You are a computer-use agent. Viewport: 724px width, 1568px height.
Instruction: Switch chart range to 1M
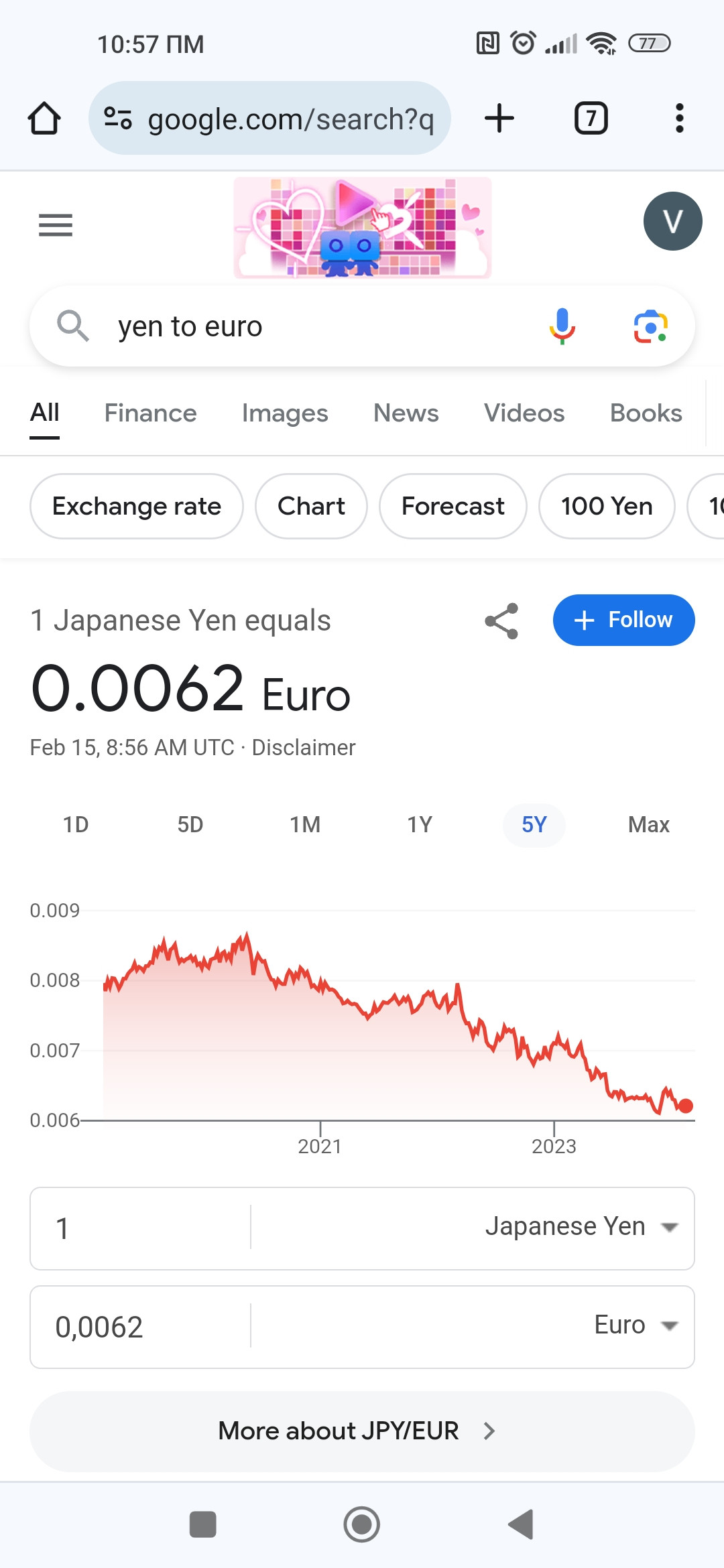click(305, 825)
